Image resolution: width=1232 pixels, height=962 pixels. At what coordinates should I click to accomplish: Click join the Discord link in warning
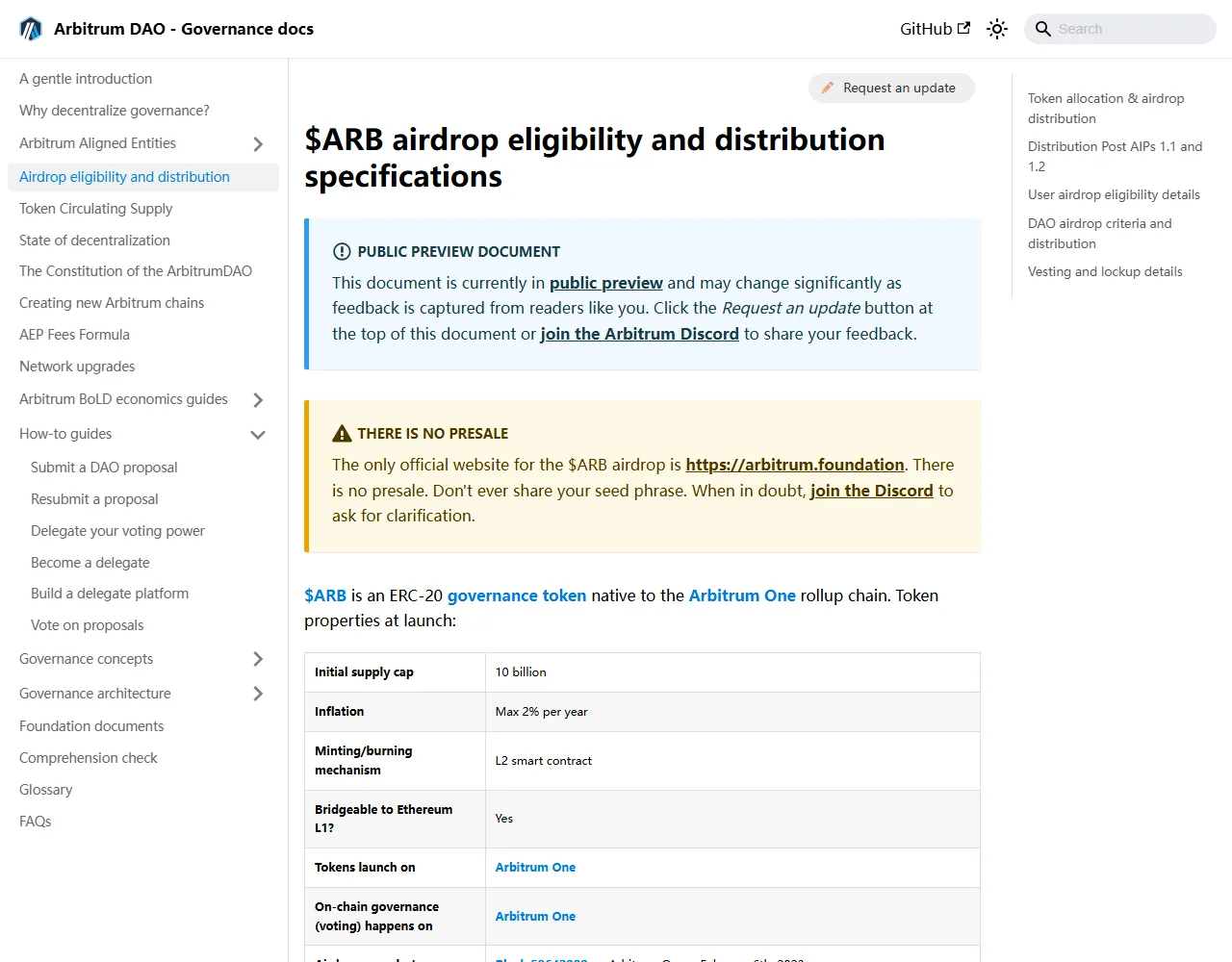tap(872, 491)
